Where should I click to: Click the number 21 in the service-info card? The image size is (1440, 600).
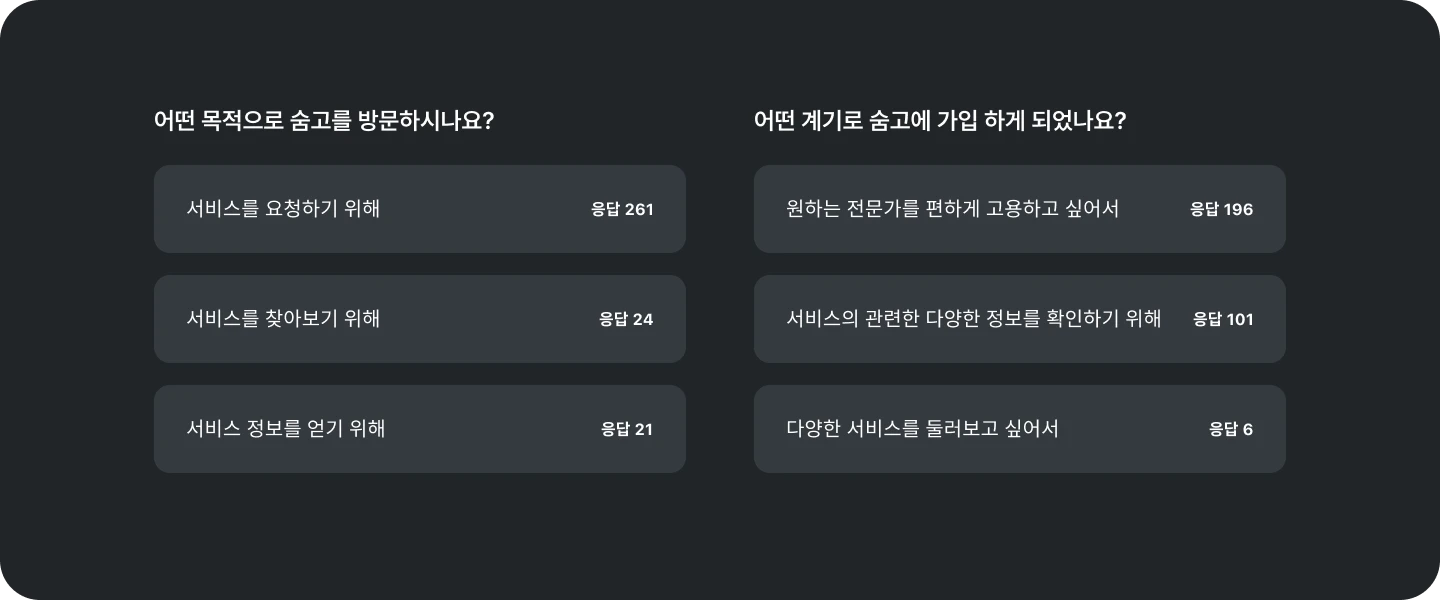643,429
